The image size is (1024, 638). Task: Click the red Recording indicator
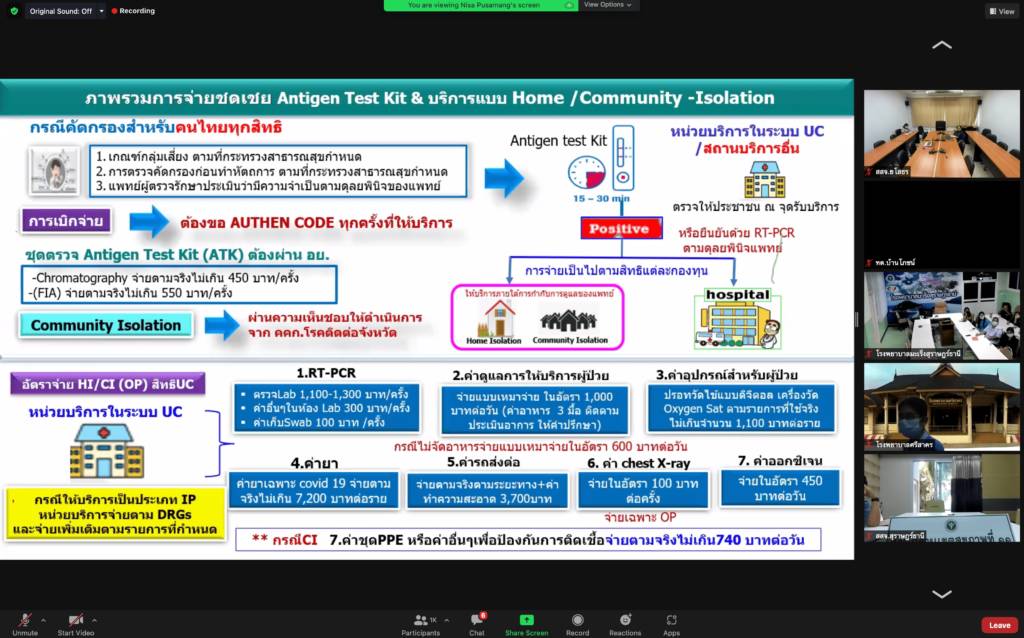coord(133,11)
